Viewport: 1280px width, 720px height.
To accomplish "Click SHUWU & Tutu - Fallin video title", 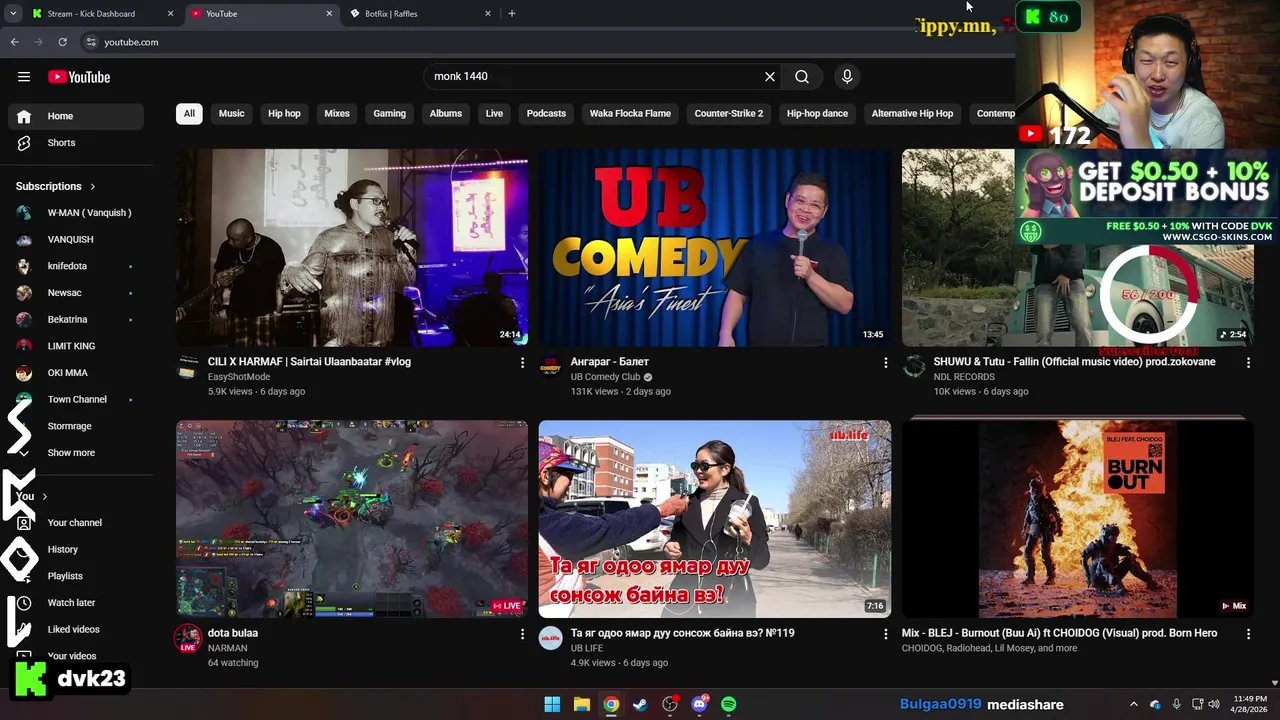I will (1074, 362).
